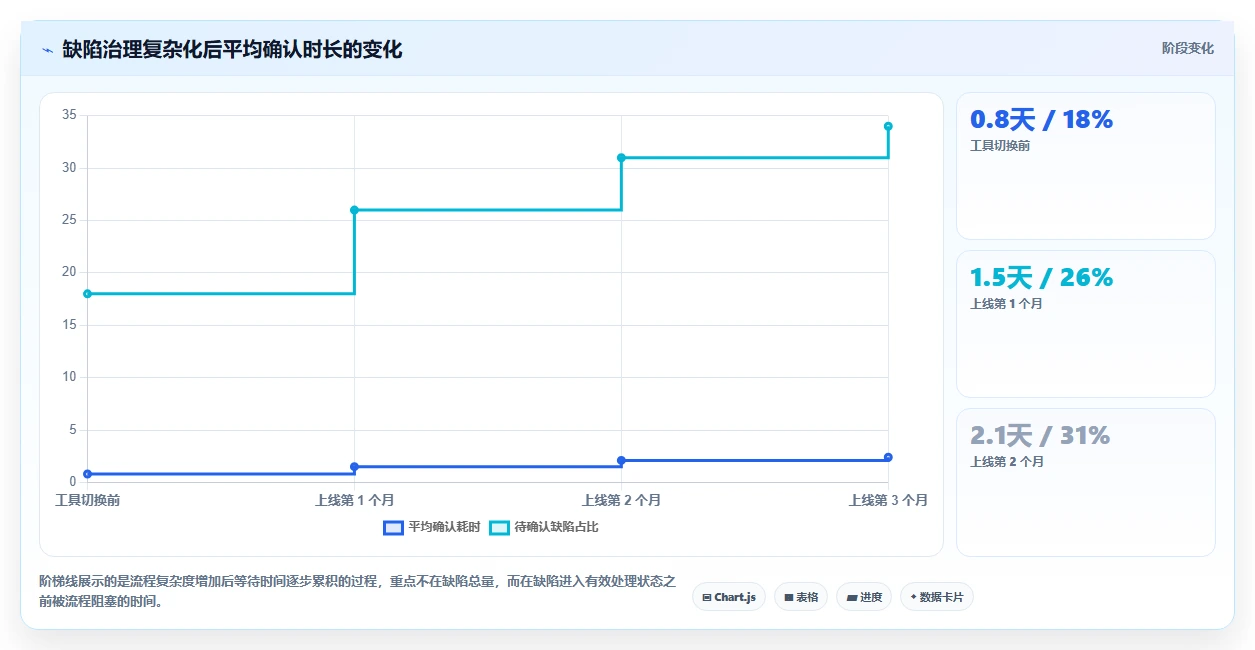Click the 数据卡片 tag chip
The image size is (1255, 650).
937,597
